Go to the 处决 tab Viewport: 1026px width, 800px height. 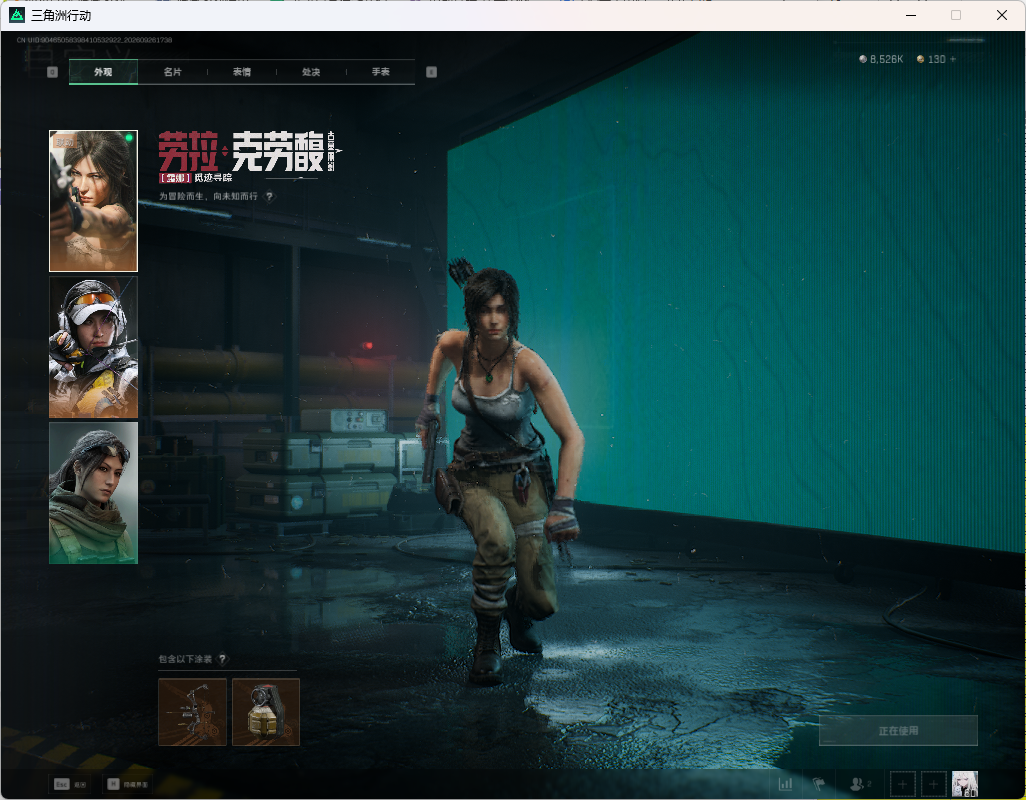(311, 72)
